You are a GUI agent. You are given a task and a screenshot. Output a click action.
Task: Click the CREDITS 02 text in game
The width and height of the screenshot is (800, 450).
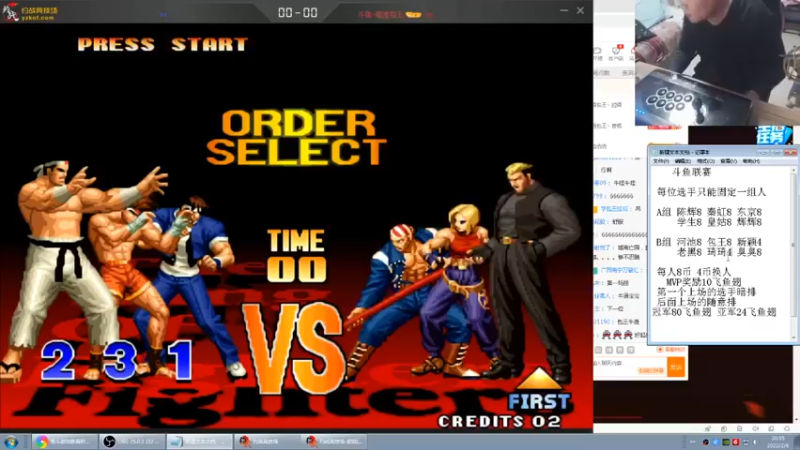(x=499, y=421)
